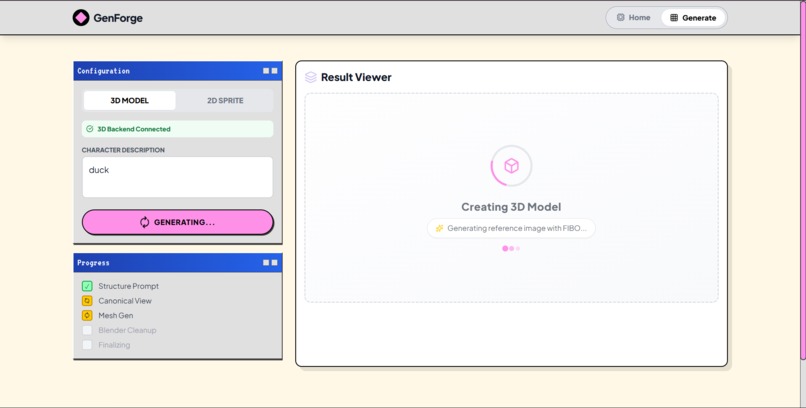
Task: Click second window control in Configuration title bar
Action: point(274,71)
